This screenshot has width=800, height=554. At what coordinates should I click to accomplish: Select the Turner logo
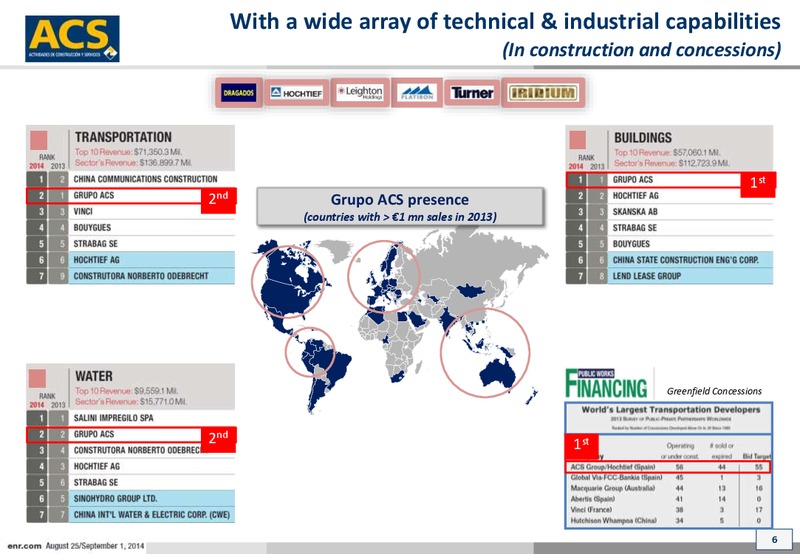coord(472,93)
